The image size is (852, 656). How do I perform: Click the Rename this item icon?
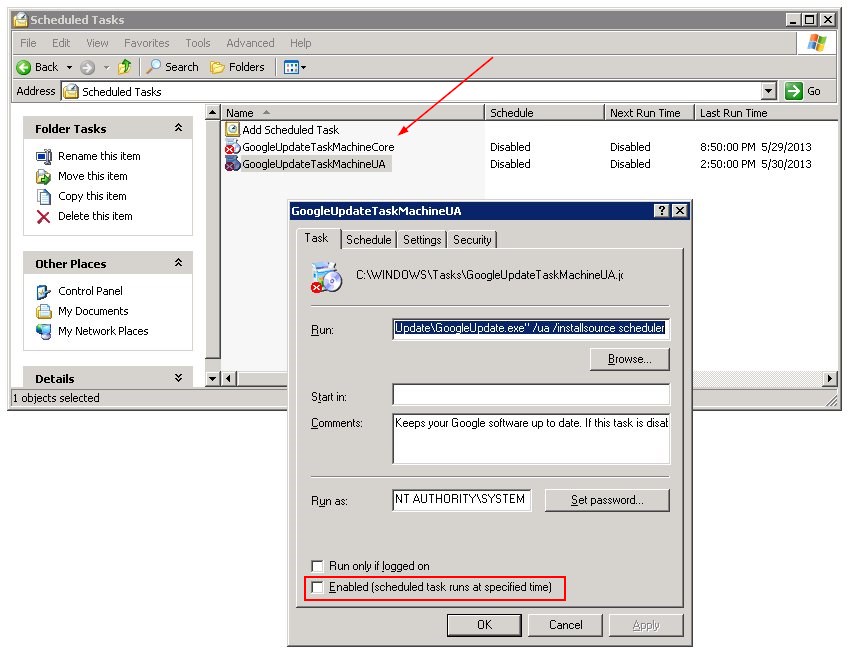[43, 157]
